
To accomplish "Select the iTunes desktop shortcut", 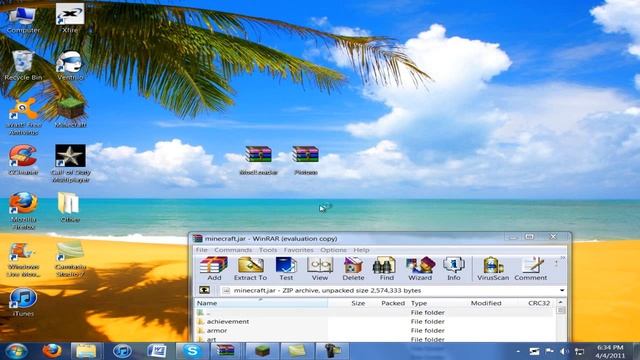I will click(x=23, y=303).
